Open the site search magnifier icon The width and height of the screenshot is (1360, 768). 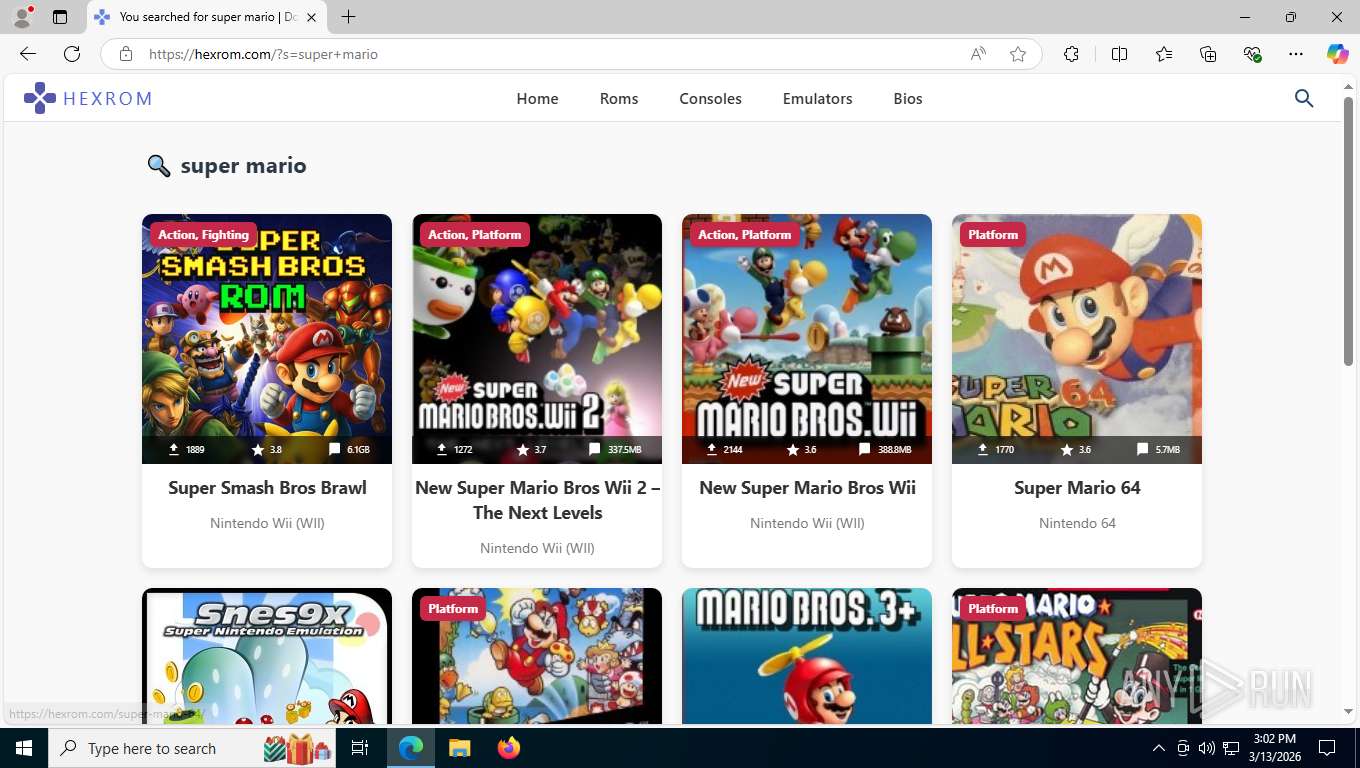(1304, 98)
